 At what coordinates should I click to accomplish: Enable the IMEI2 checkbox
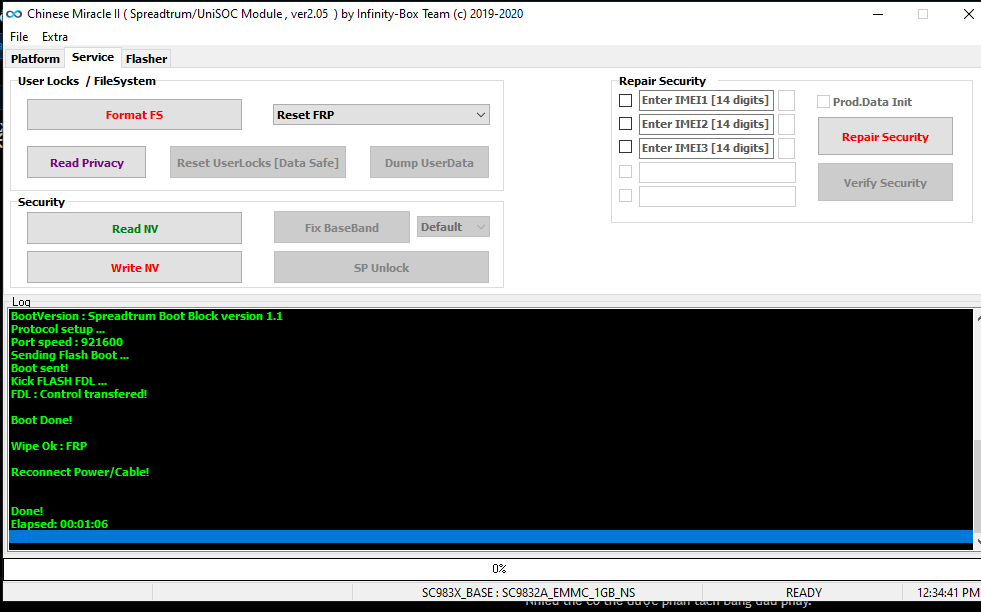pyautogui.click(x=625, y=124)
